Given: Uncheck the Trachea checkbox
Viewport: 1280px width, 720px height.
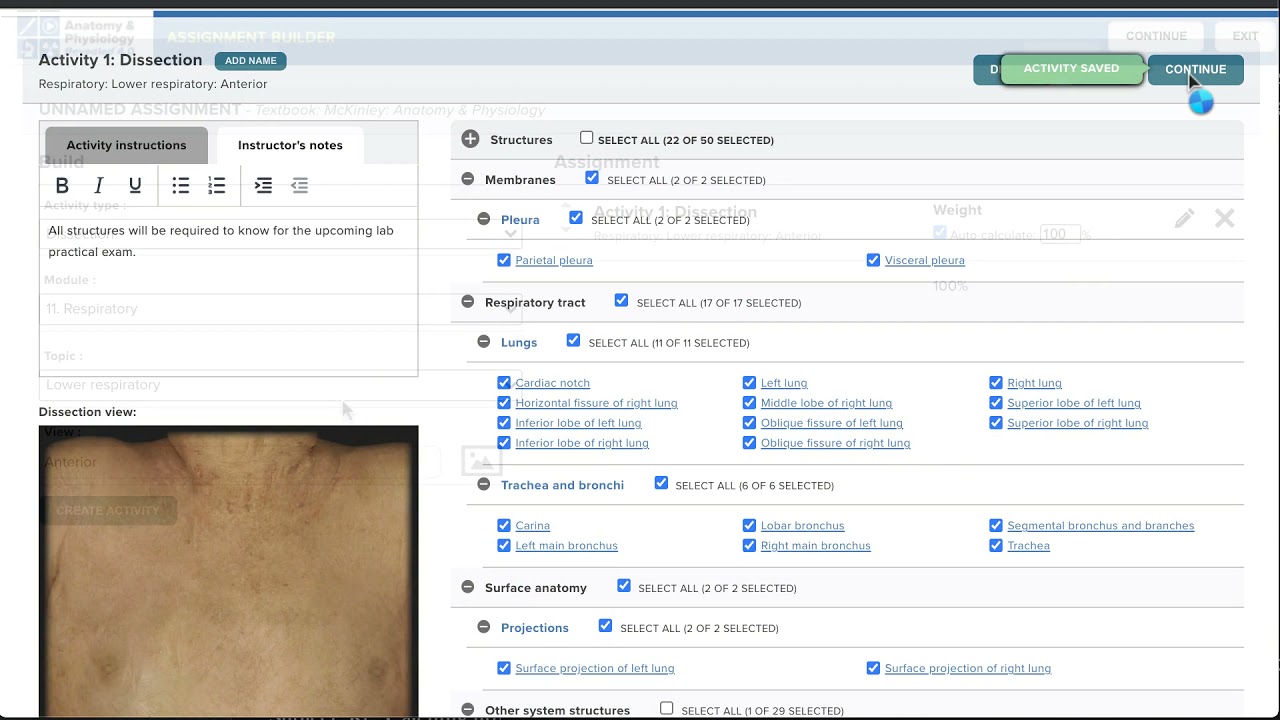Looking at the screenshot, I should tap(996, 546).
